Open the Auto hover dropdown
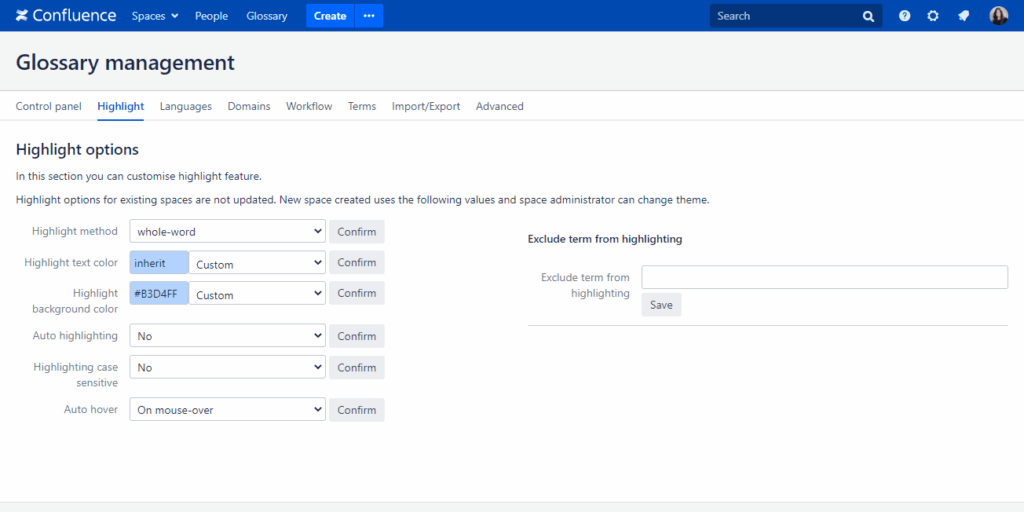The image size is (1024, 512). pyautogui.click(x=227, y=410)
